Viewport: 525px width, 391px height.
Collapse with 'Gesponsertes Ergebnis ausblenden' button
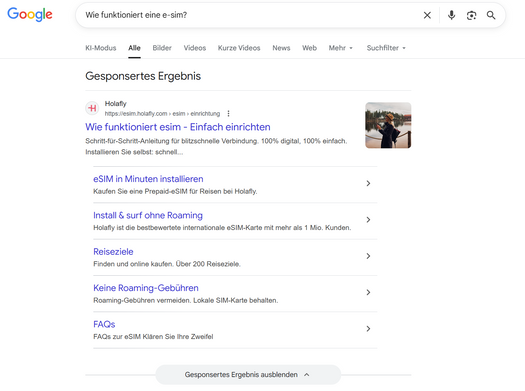248,375
